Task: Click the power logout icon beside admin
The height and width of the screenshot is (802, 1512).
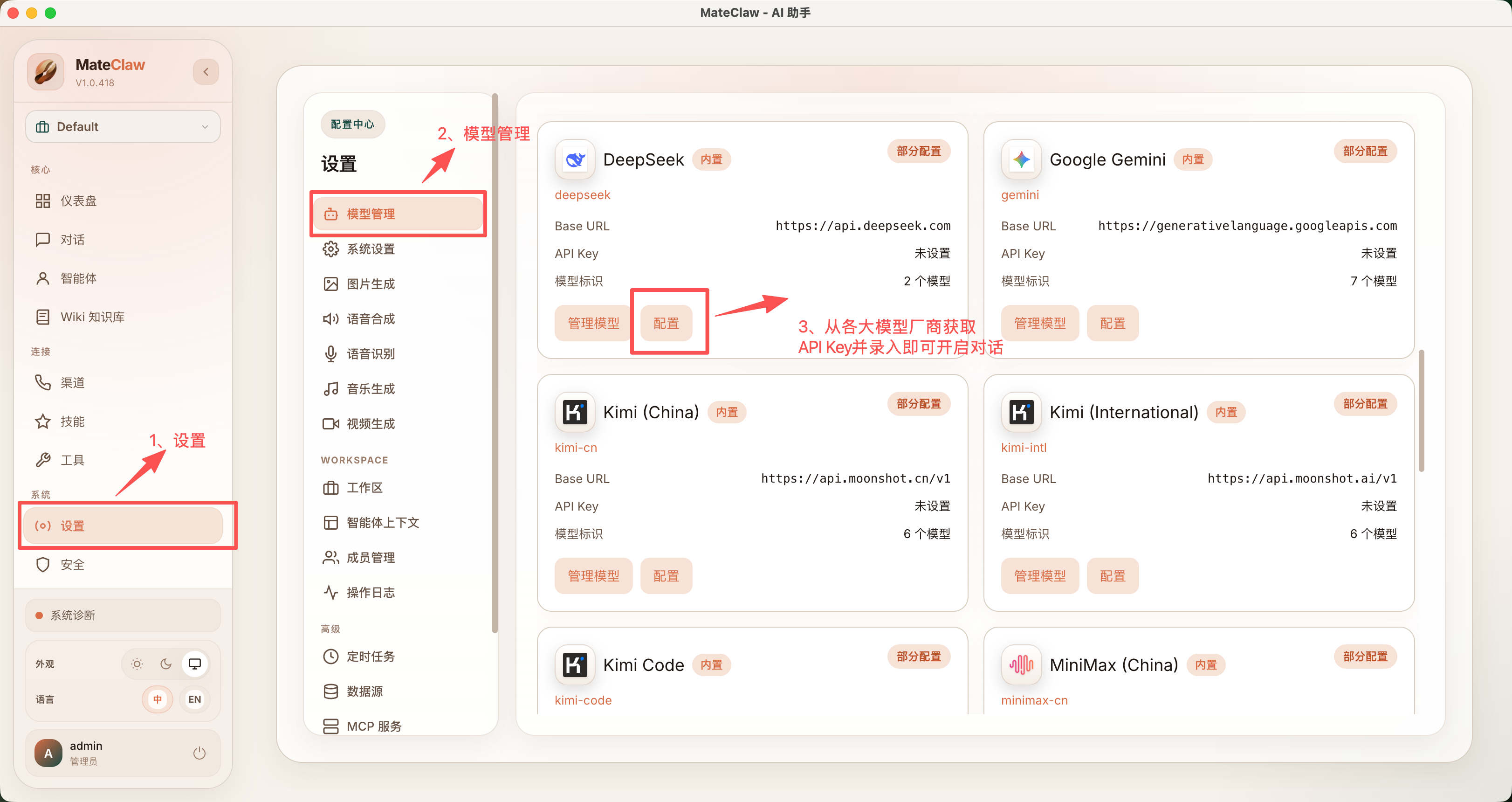Action: pos(199,753)
